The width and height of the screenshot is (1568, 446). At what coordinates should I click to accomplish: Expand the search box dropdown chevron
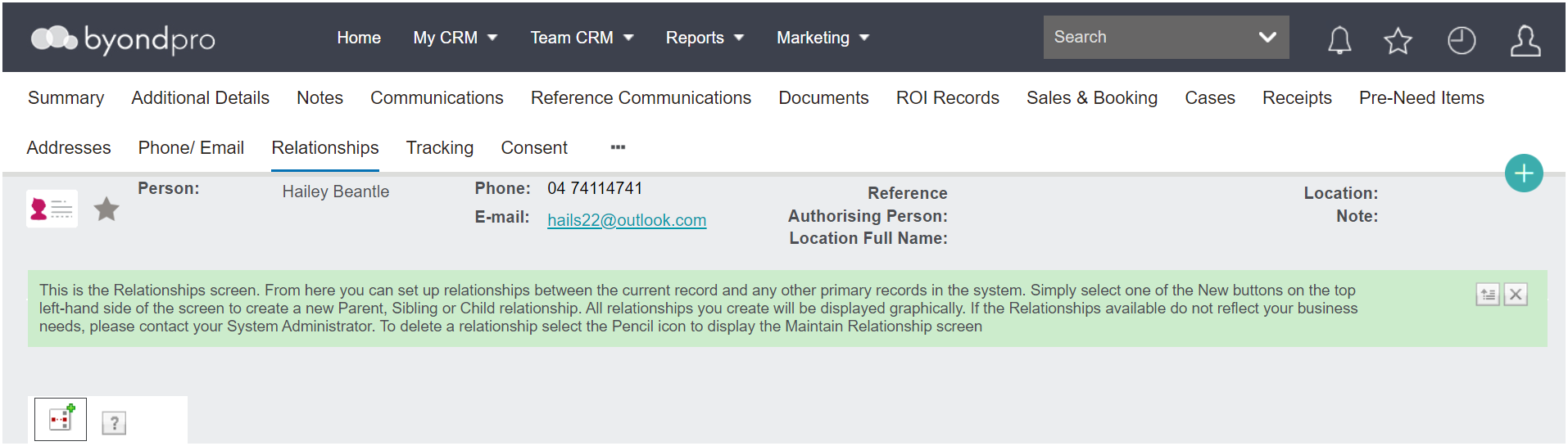pyautogui.click(x=1267, y=37)
